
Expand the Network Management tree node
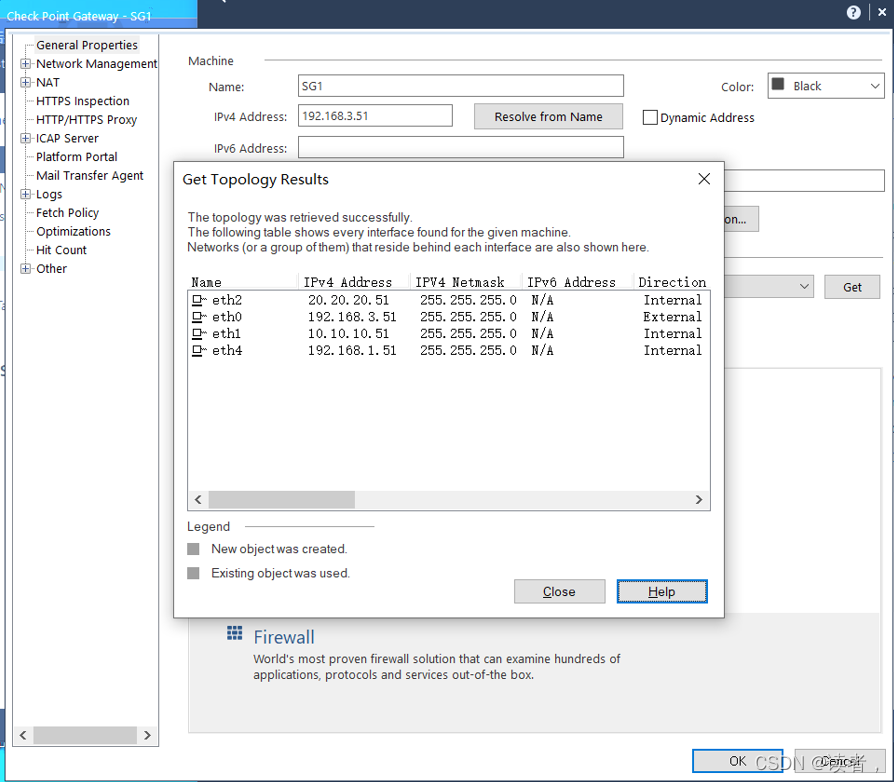coord(25,64)
